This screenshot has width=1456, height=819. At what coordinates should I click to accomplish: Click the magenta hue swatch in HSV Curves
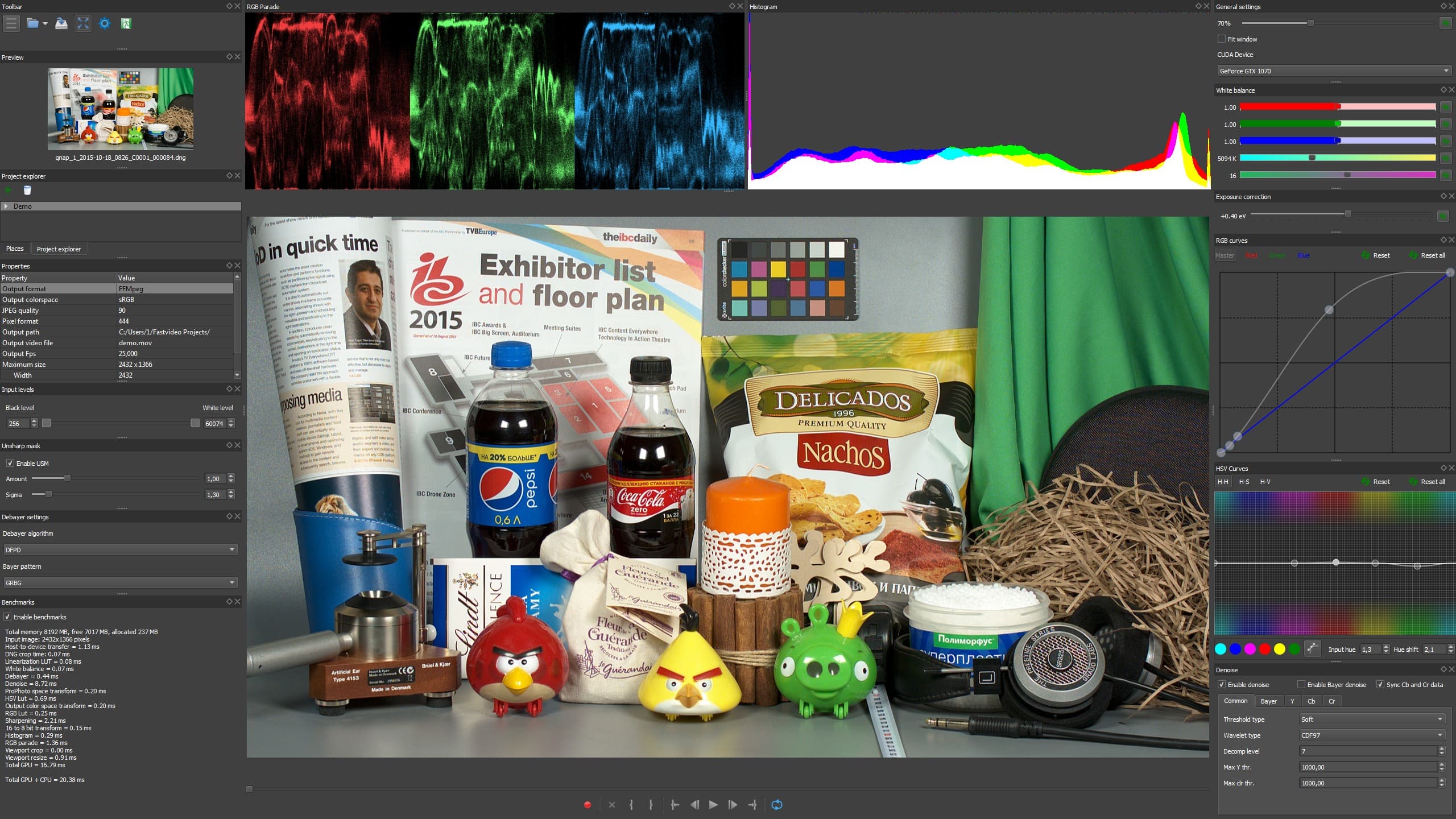click(x=1250, y=649)
